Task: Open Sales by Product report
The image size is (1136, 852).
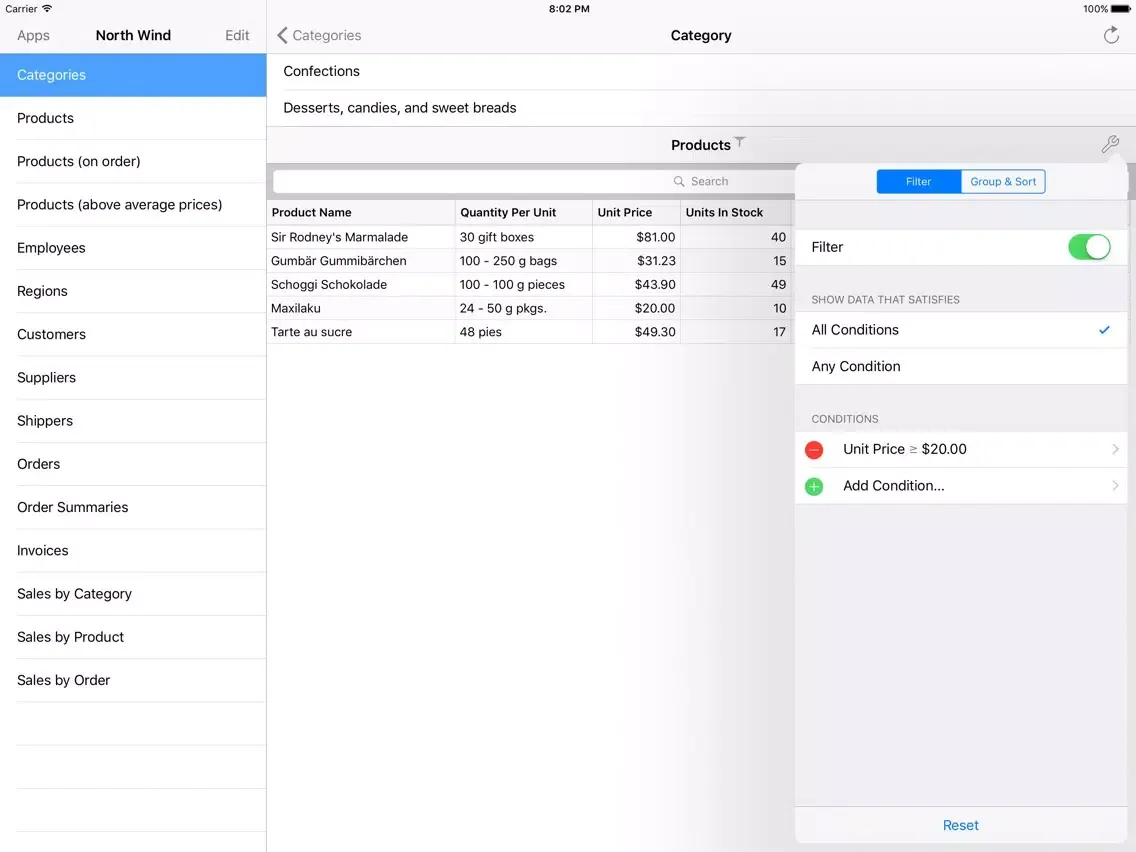Action: tap(133, 637)
